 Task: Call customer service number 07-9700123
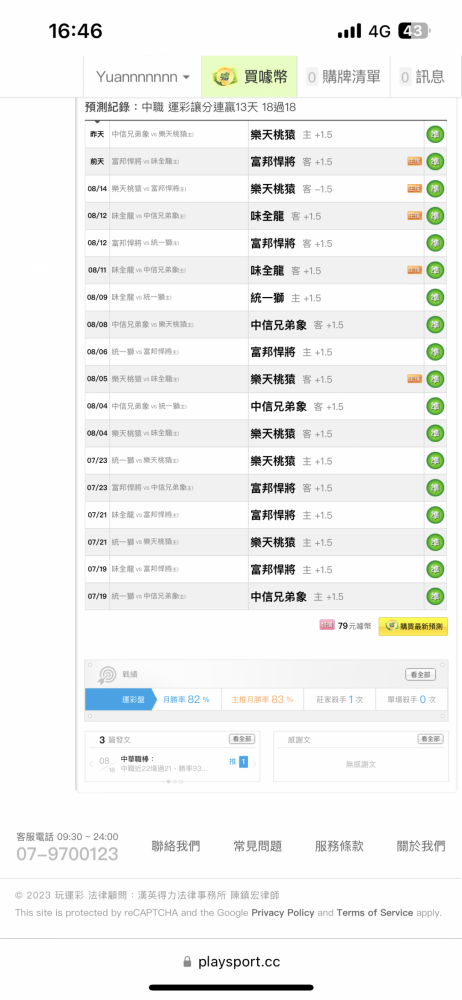click(x=68, y=854)
